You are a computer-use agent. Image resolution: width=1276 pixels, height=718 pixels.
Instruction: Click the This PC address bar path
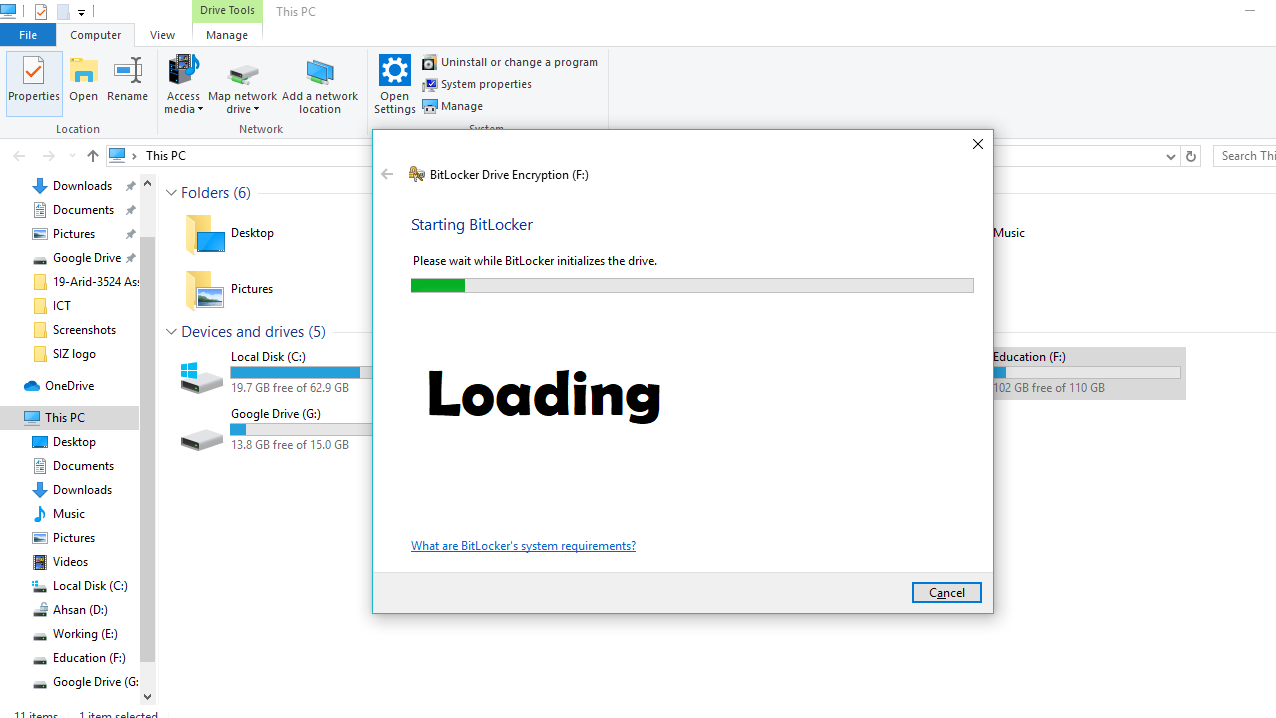[165, 156]
